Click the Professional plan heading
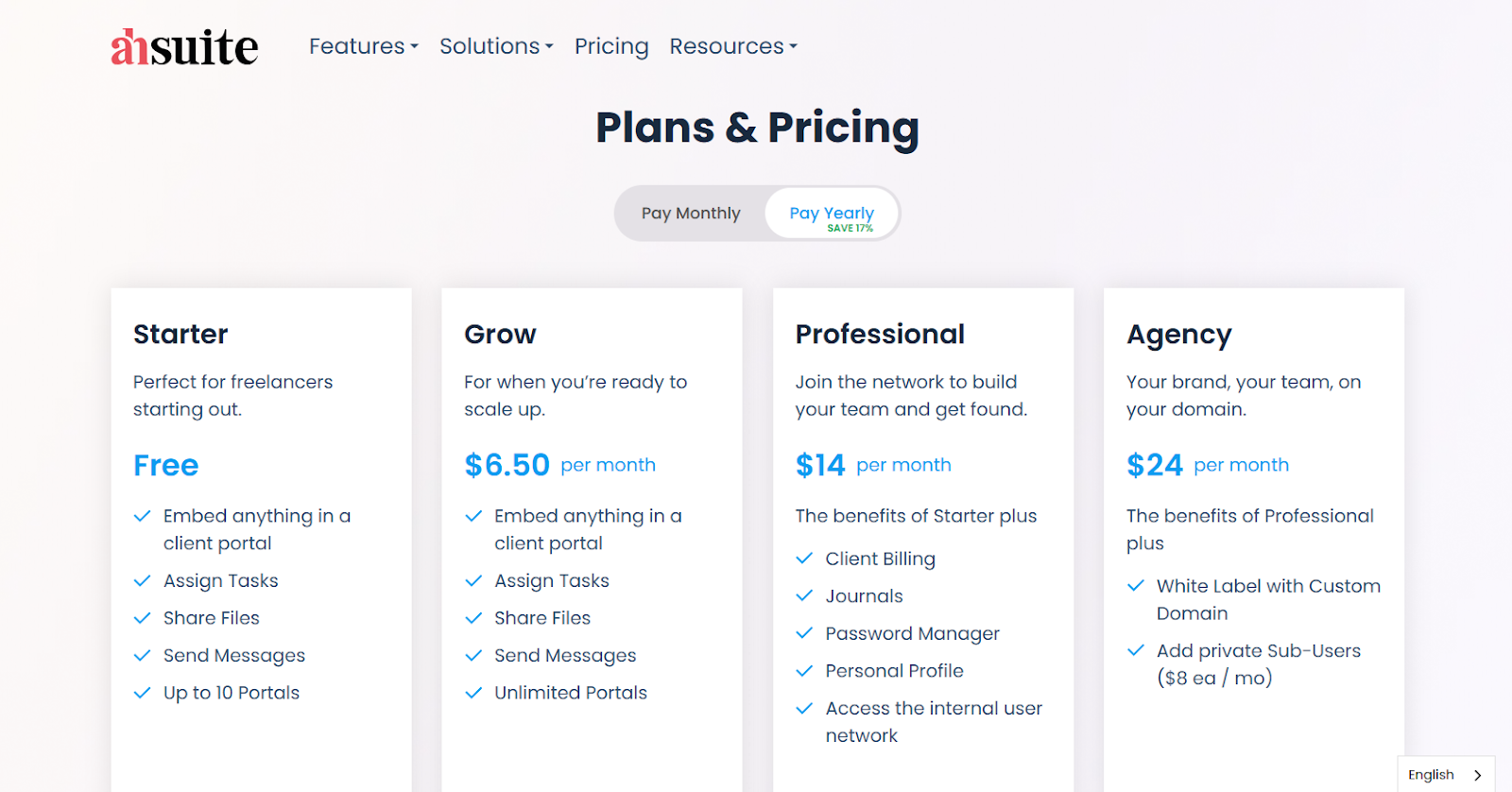1512x792 pixels. (x=880, y=335)
